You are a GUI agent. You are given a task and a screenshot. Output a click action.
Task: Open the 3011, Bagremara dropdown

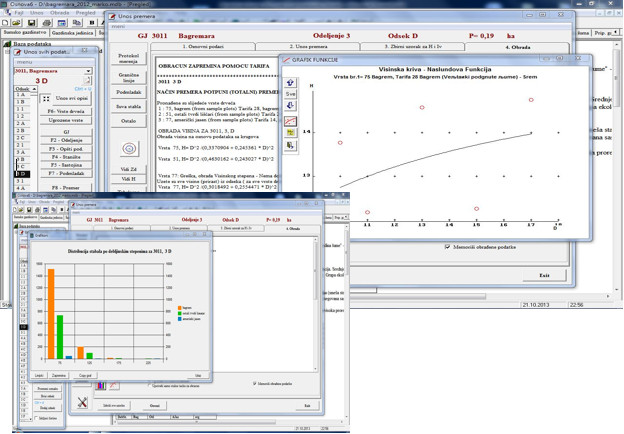click(88, 71)
